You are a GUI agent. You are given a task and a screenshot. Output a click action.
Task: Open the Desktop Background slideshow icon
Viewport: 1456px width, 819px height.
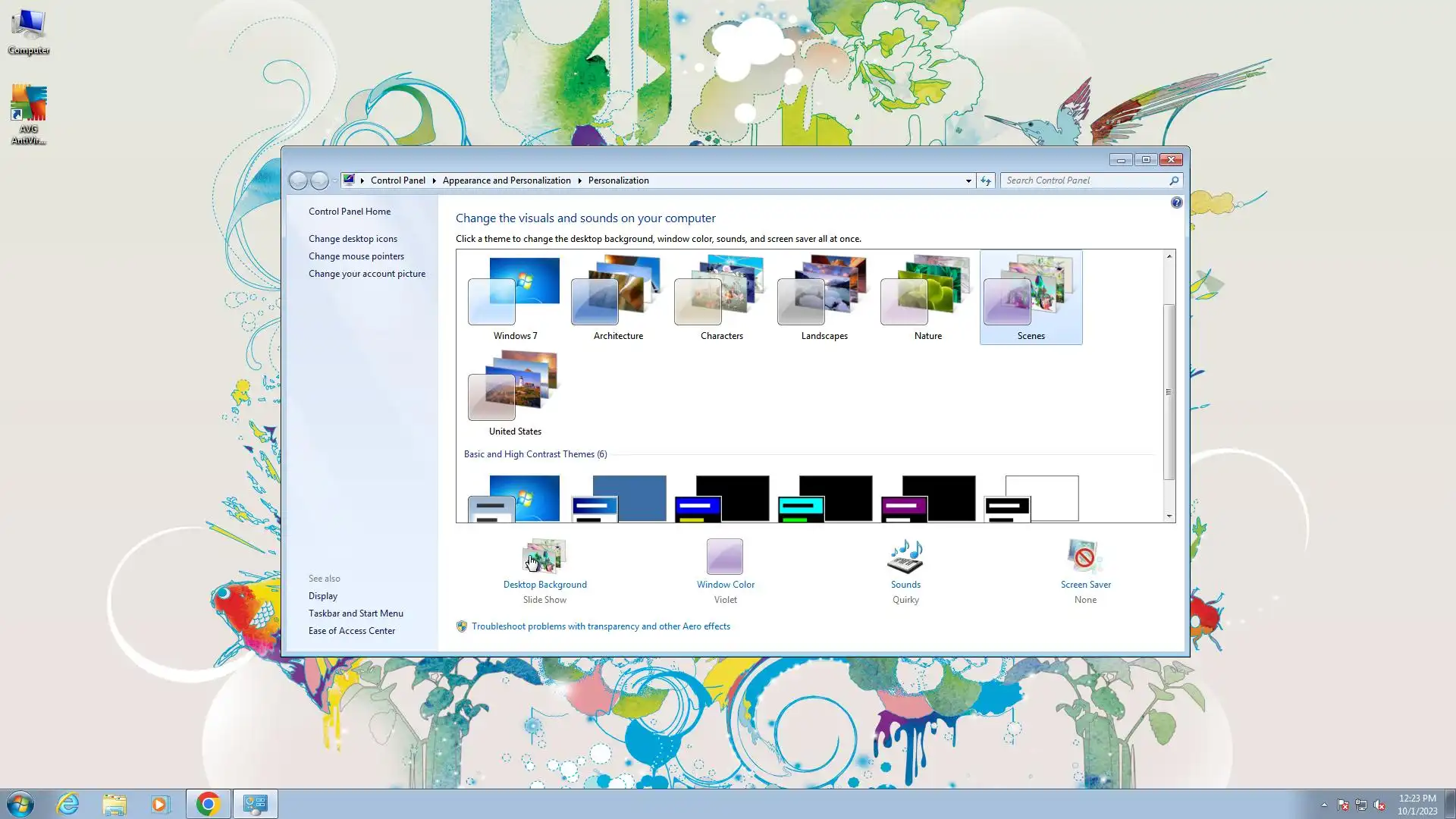[x=544, y=557]
